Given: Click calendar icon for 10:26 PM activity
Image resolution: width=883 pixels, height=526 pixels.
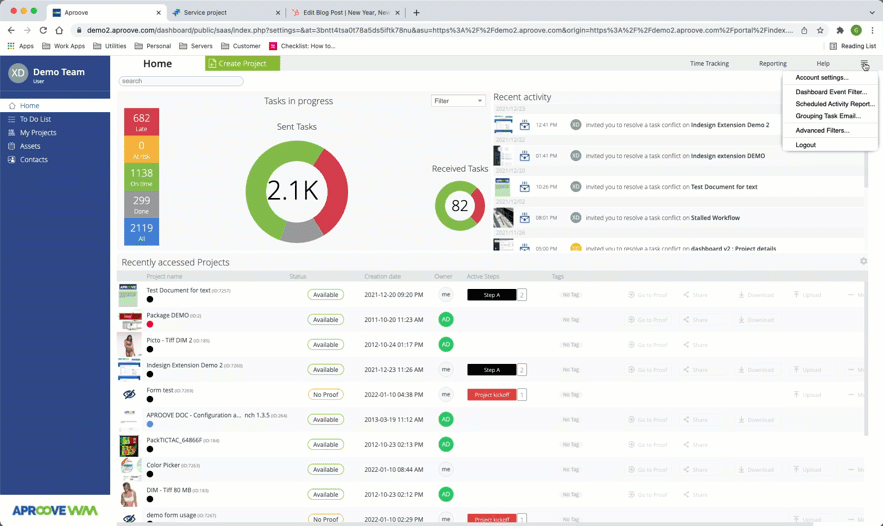Looking at the screenshot, I should click(524, 186).
